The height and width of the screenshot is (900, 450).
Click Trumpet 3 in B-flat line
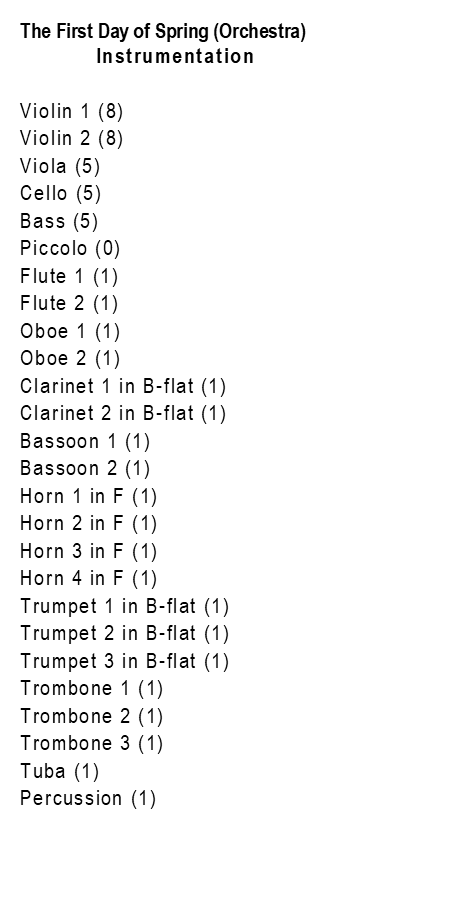pos(125,662)
